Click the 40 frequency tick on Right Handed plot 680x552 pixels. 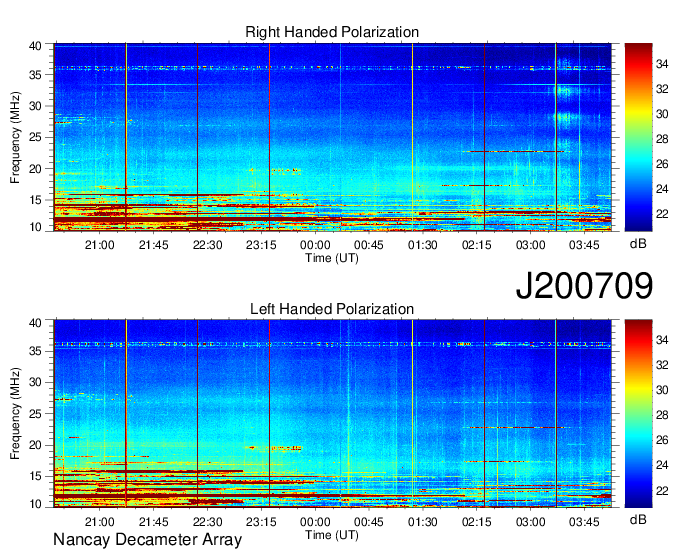[35, 46]
